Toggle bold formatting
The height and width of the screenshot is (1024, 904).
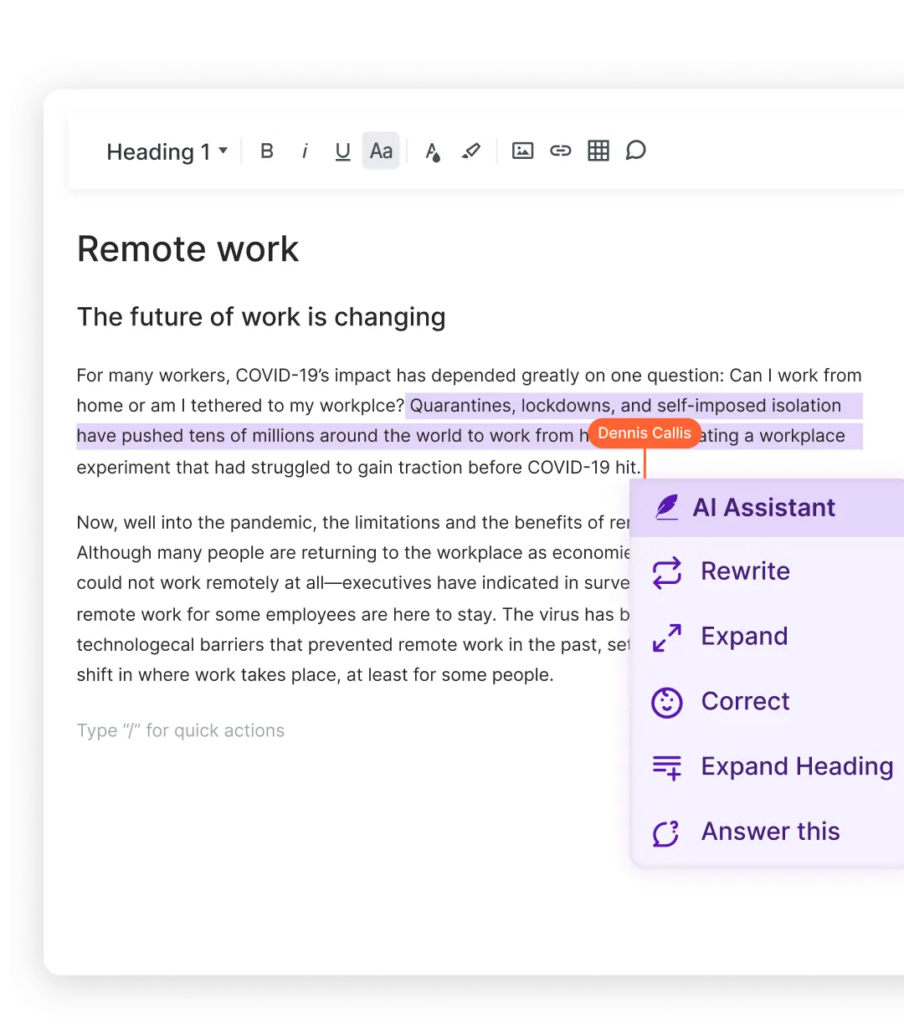pyautogui.click(x=267, y=151)
